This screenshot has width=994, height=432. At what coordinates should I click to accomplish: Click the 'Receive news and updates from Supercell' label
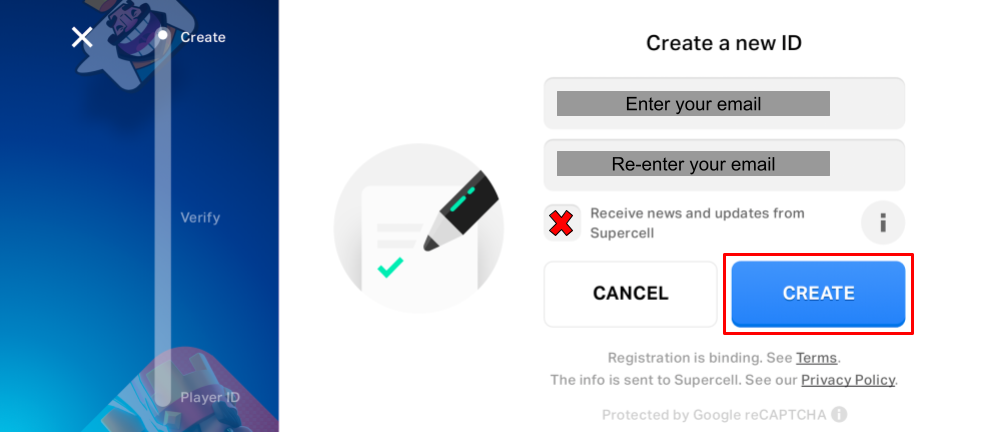click(x=697, y=223)
